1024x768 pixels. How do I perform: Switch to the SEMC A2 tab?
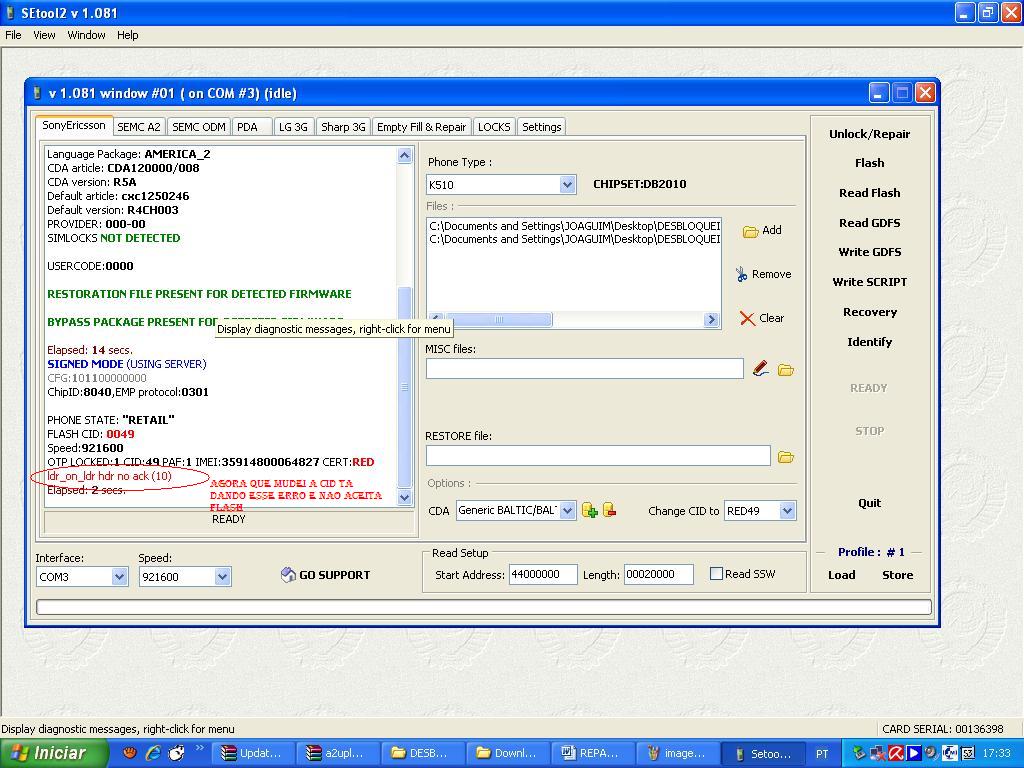tap(138, 127)
